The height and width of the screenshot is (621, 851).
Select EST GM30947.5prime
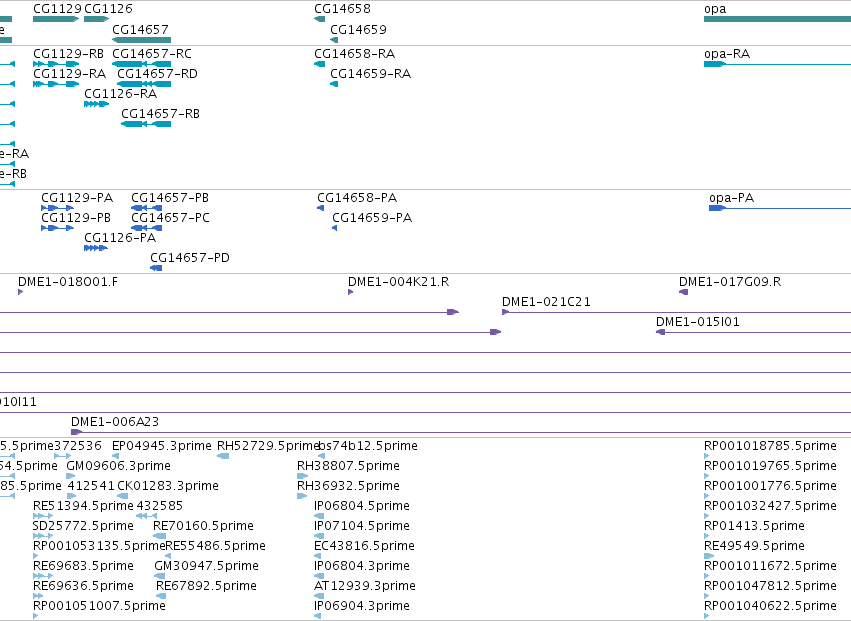coord(206,566)
